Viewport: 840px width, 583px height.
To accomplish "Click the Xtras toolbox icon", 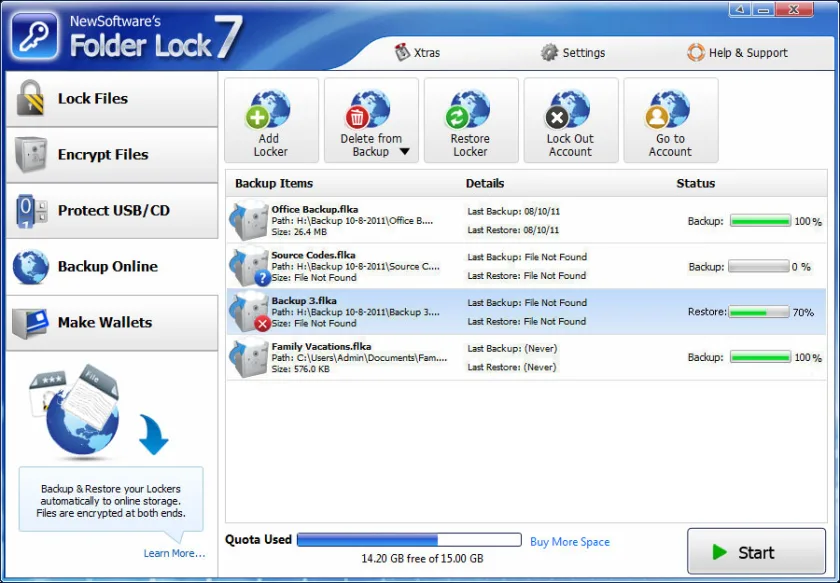I will [402, 52].
